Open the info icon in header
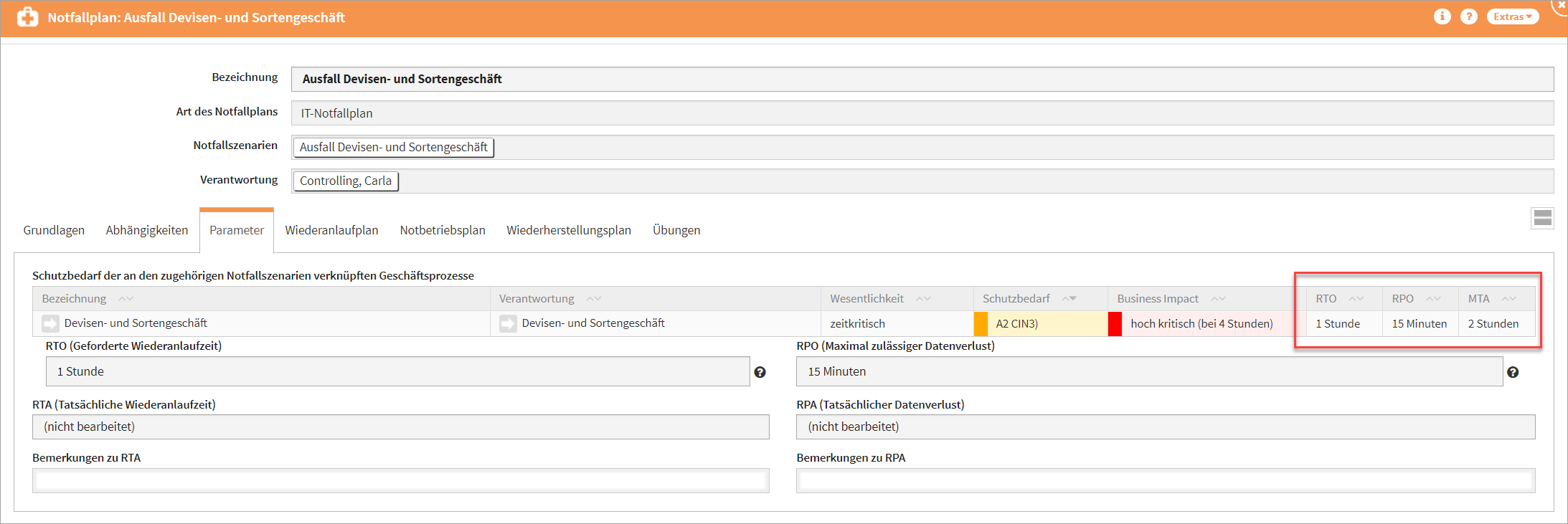The image size is (1568, 524). pyautogui.click(x=1442, y=16)
